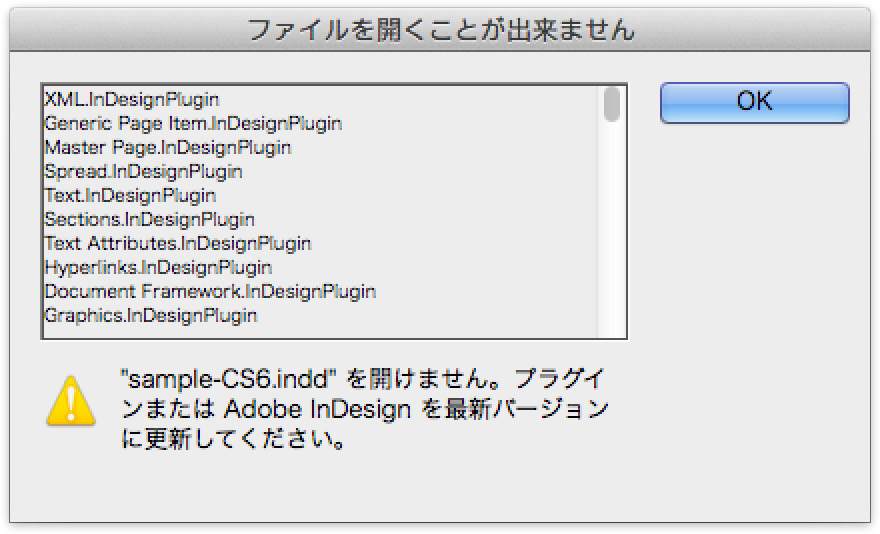
Task: Click the plugin list scrollbar thumb
Action: click(612, 104)
